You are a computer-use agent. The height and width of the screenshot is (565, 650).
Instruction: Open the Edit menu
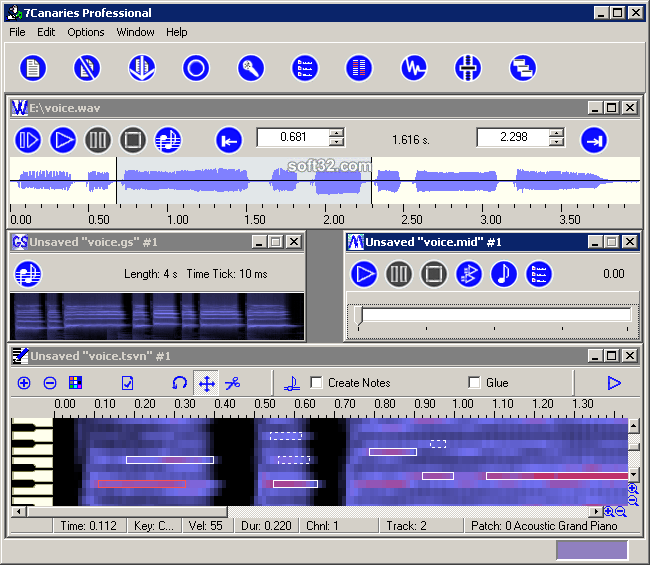tap(46, 32)
